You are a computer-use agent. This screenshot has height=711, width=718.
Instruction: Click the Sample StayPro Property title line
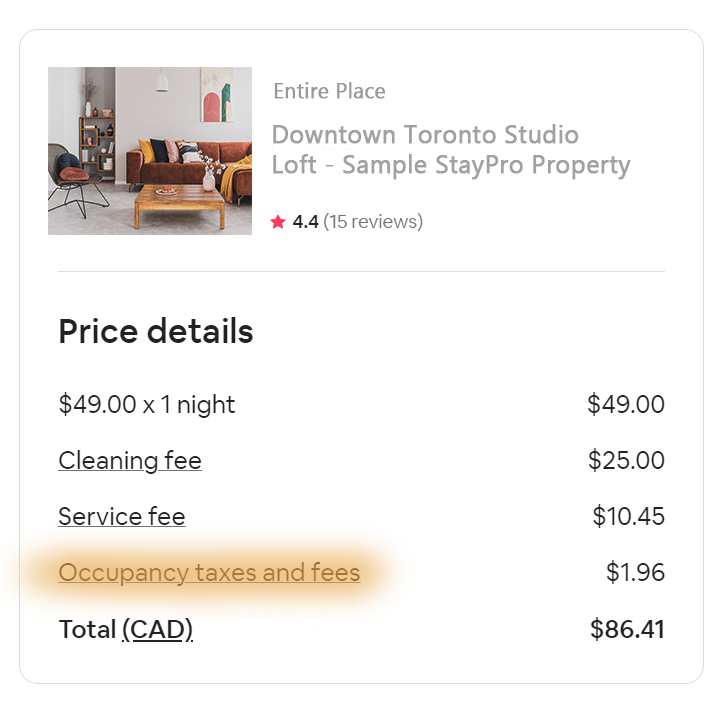click(x=486, y=165)
